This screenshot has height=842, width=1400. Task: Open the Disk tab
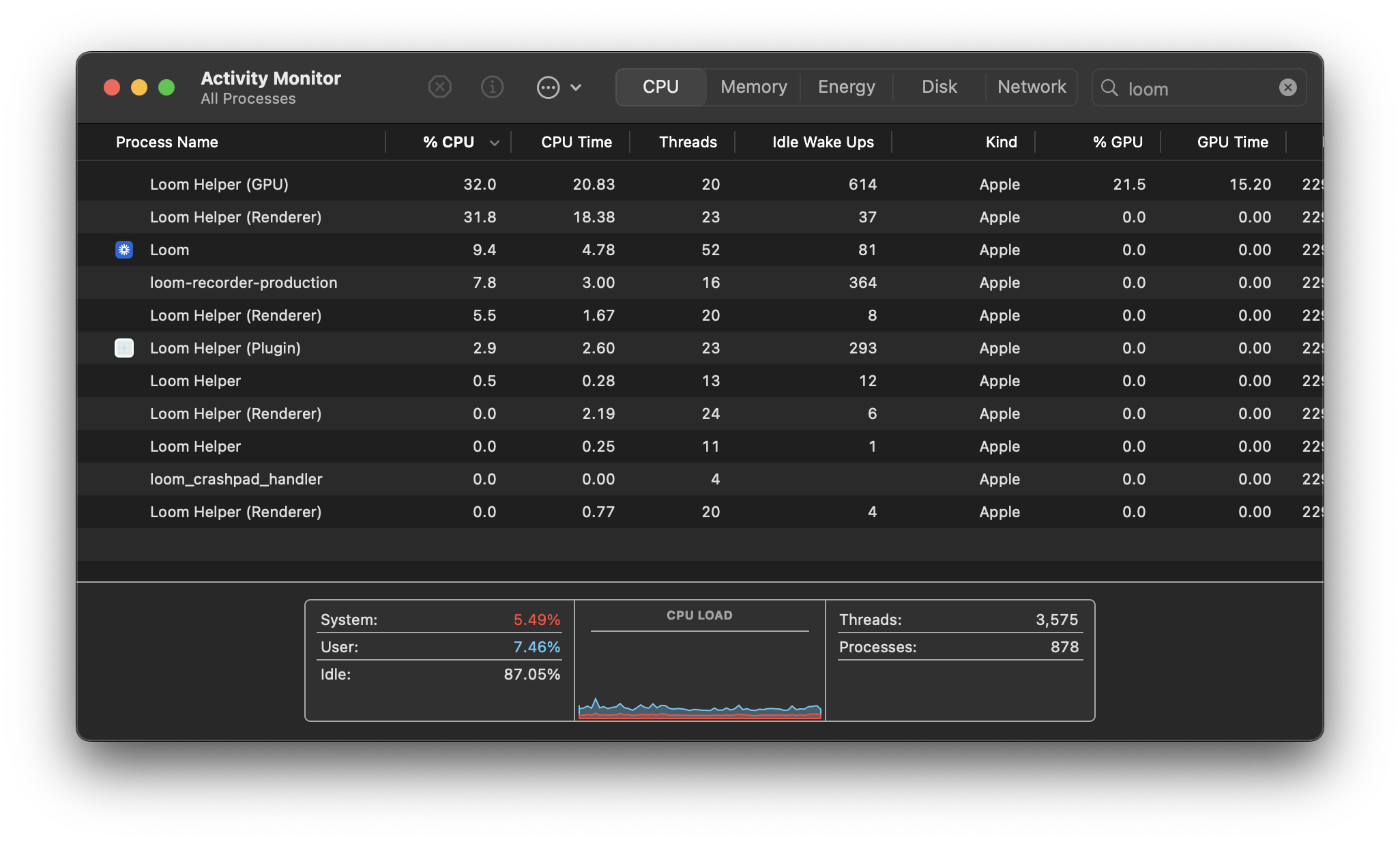click(939, 87)
